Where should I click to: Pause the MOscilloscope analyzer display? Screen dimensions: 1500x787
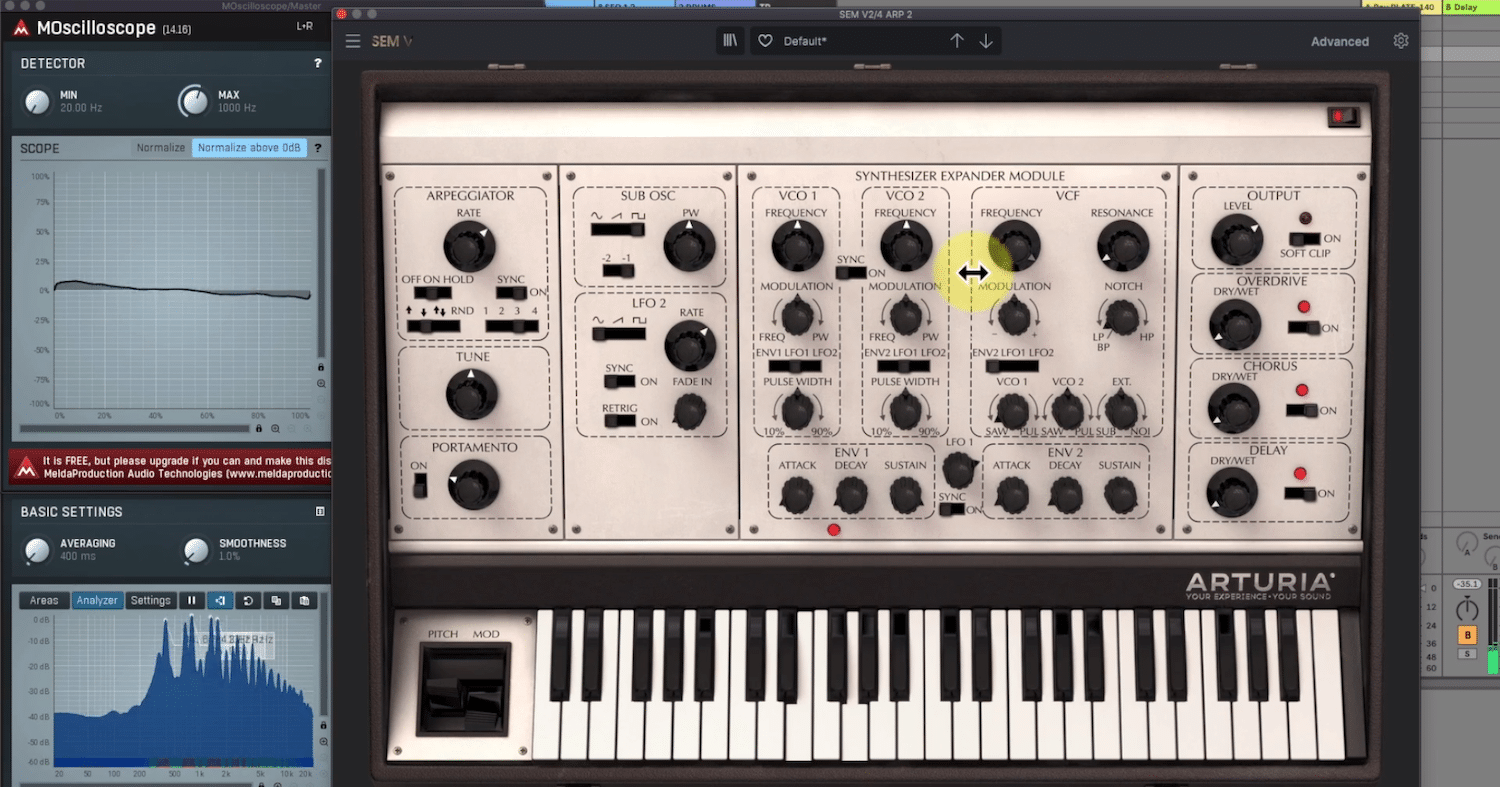(x=191, y=601)
